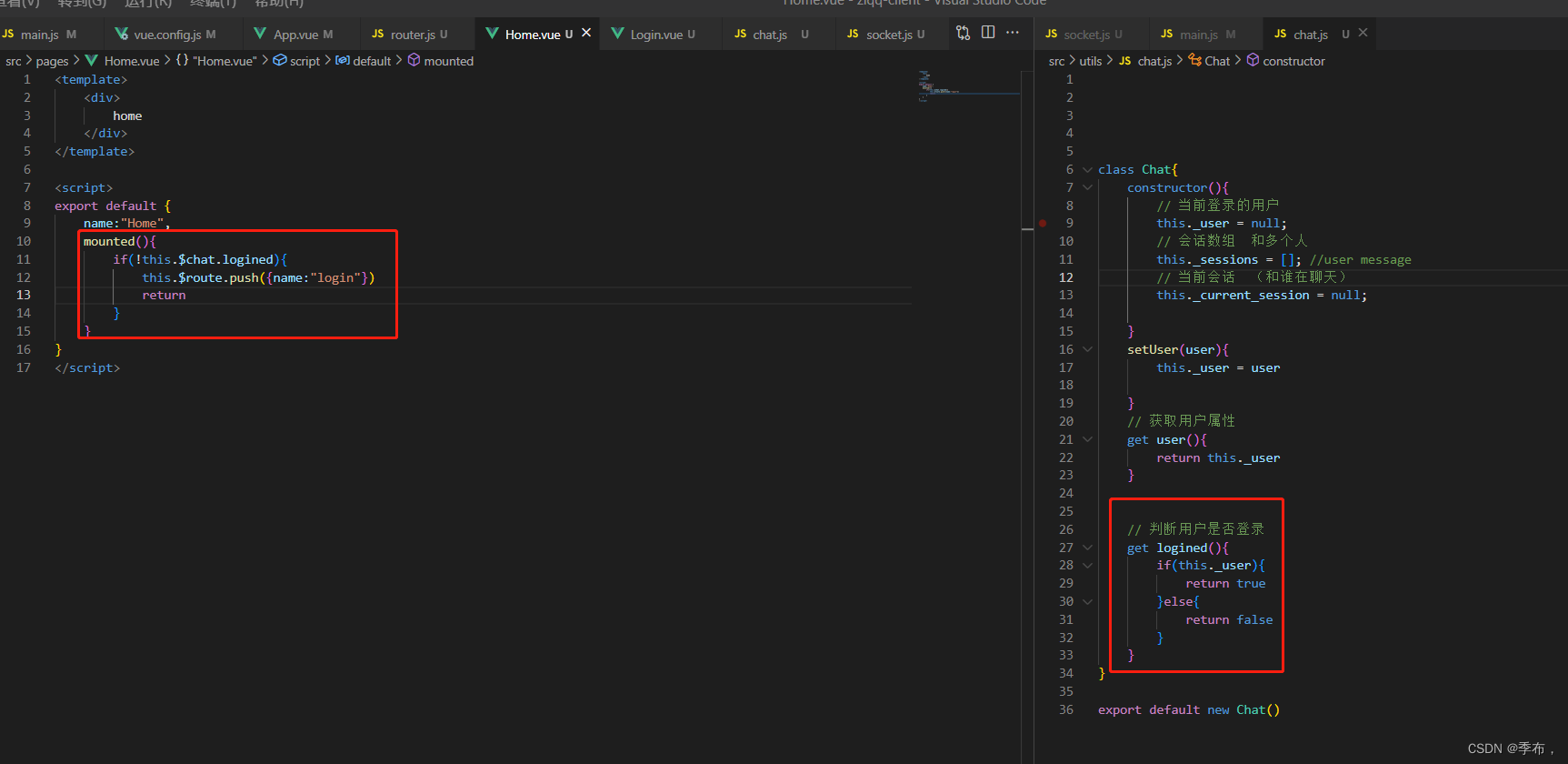Click the split editor right icon
This screenshot has width=1568, height=764.
point(988,33)
